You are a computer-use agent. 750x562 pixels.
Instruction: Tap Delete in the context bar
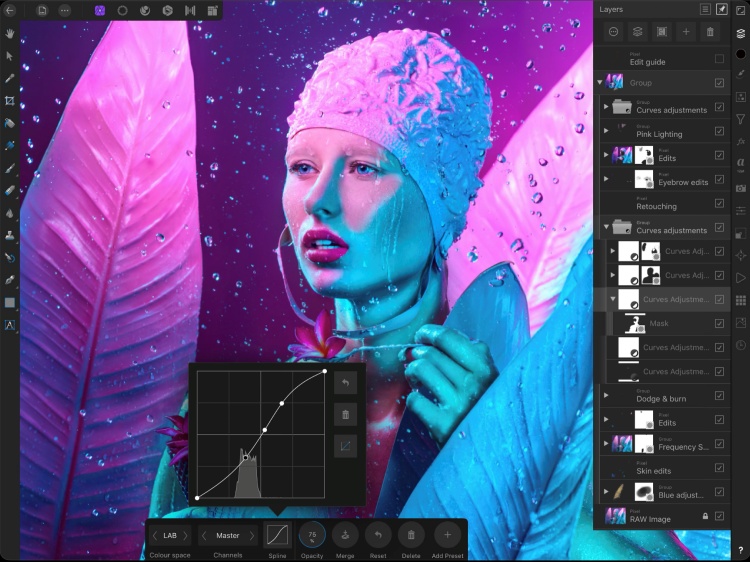[411, 535]
